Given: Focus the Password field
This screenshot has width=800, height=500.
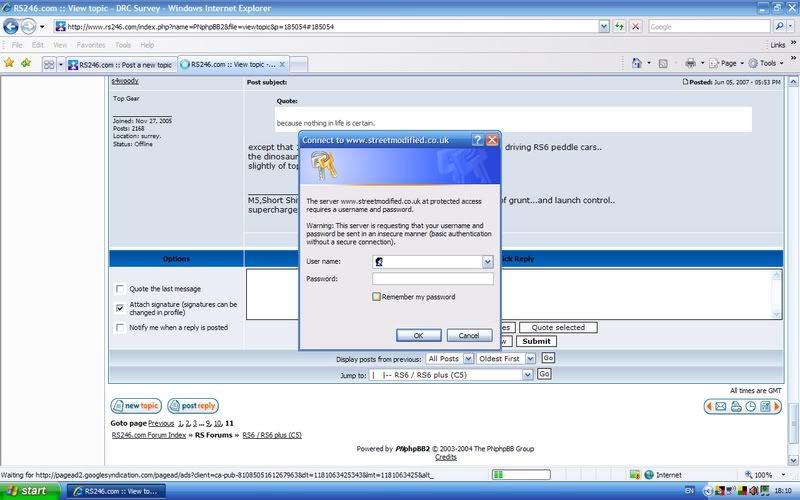Looking at the screenshot, I should click(x=433, y=279).
